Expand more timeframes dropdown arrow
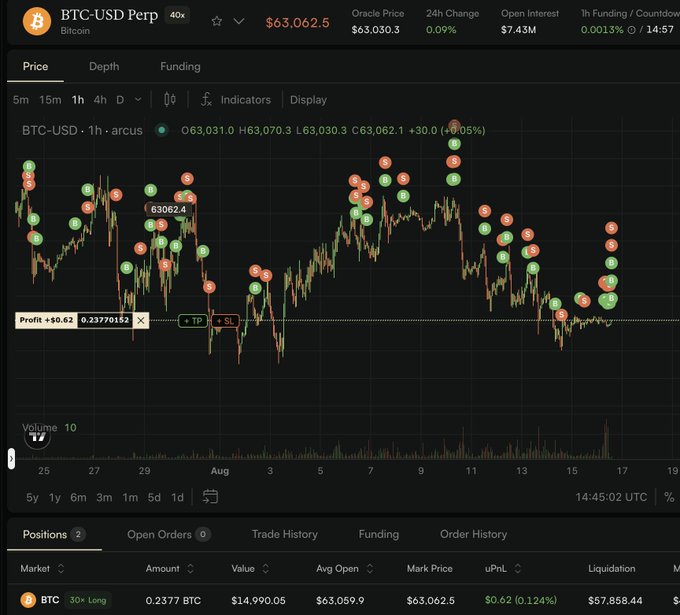This screenshot has width=680, height=615. pos(138,100)
